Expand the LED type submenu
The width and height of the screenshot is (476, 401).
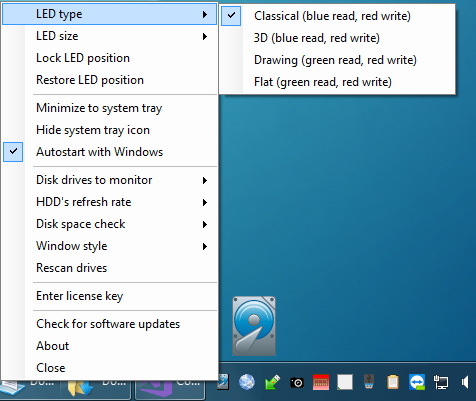click(109, 14)
